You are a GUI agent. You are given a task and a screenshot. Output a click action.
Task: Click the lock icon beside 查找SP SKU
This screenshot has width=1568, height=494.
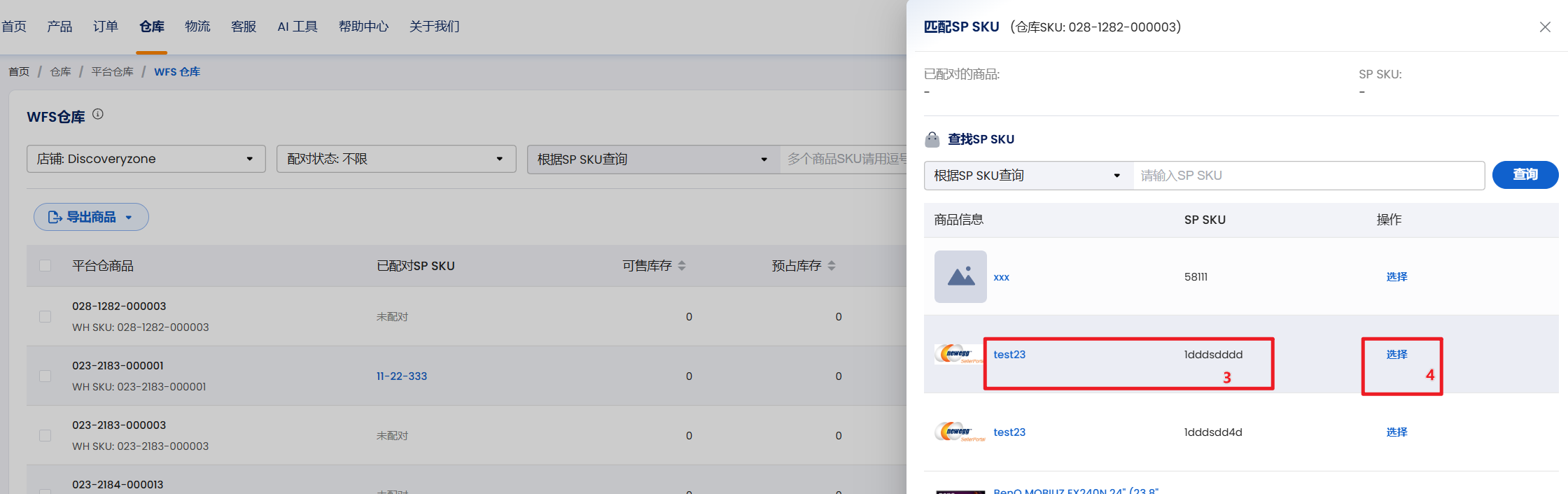(932, 139)
